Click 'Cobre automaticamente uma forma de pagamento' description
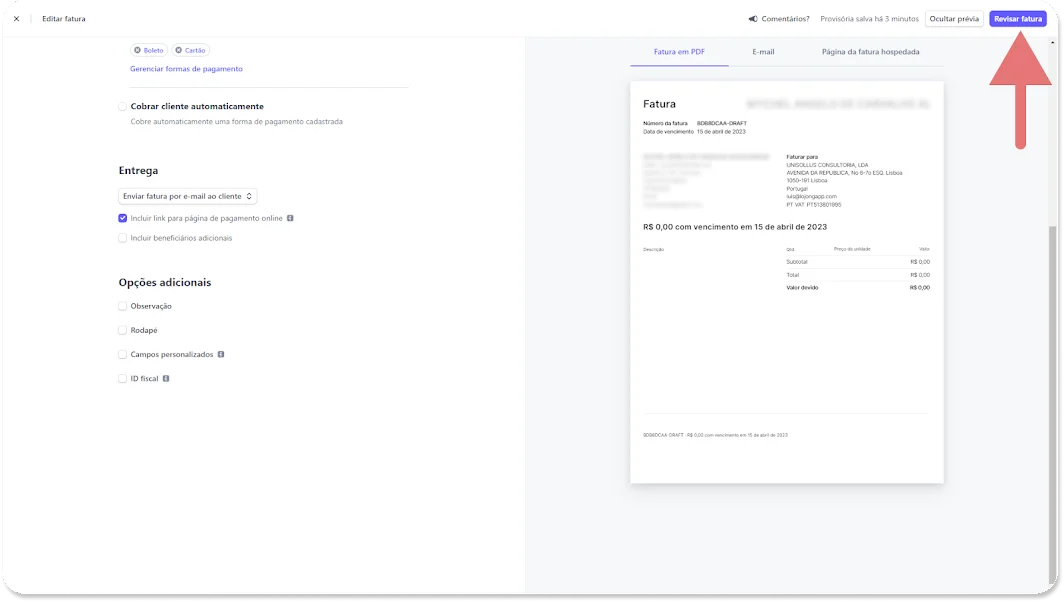 click(236, 121)
